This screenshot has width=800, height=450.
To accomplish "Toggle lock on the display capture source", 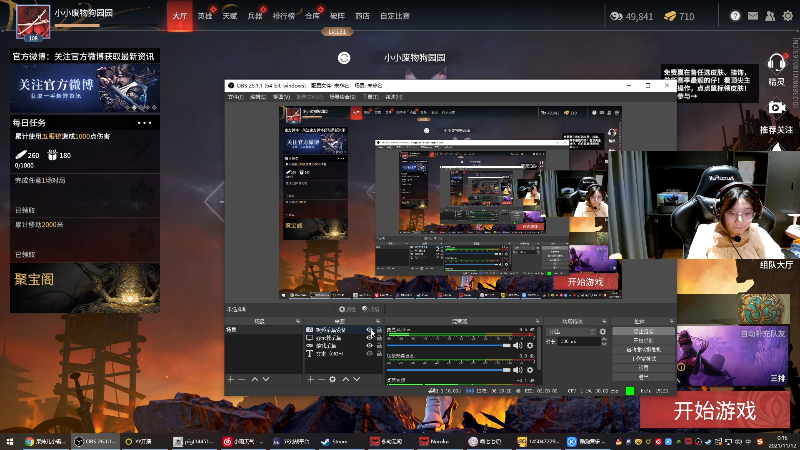I will (x=379, y=338).
